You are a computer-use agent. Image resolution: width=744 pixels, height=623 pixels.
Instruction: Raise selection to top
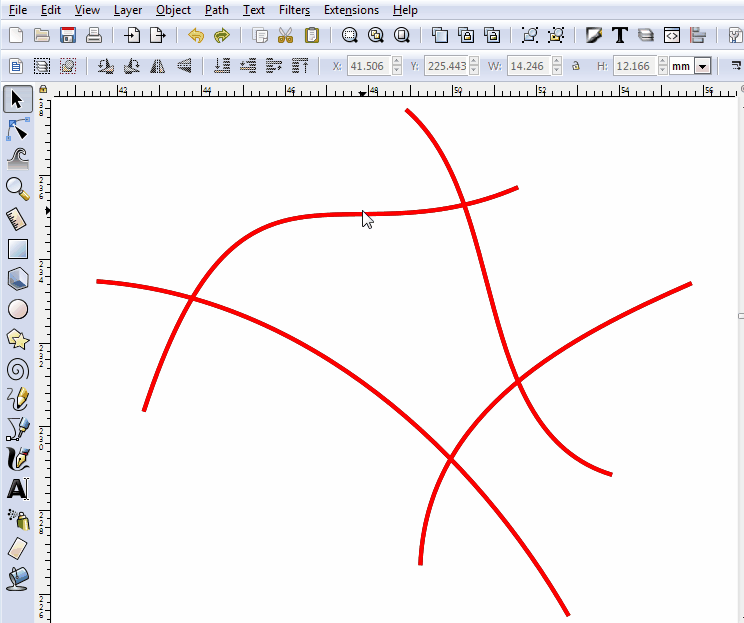tap(300, 66)
